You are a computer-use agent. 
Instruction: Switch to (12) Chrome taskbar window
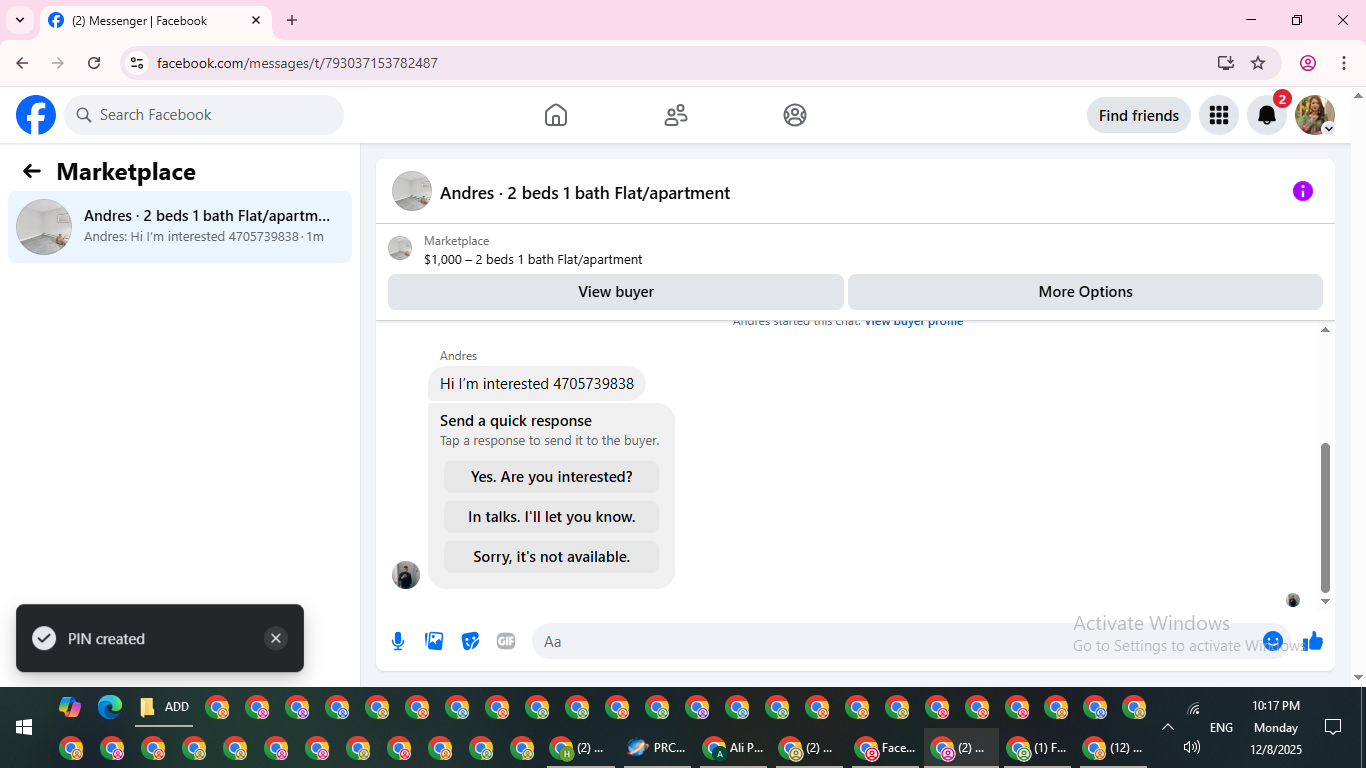pyautogui.click(x=1113, y=747)
